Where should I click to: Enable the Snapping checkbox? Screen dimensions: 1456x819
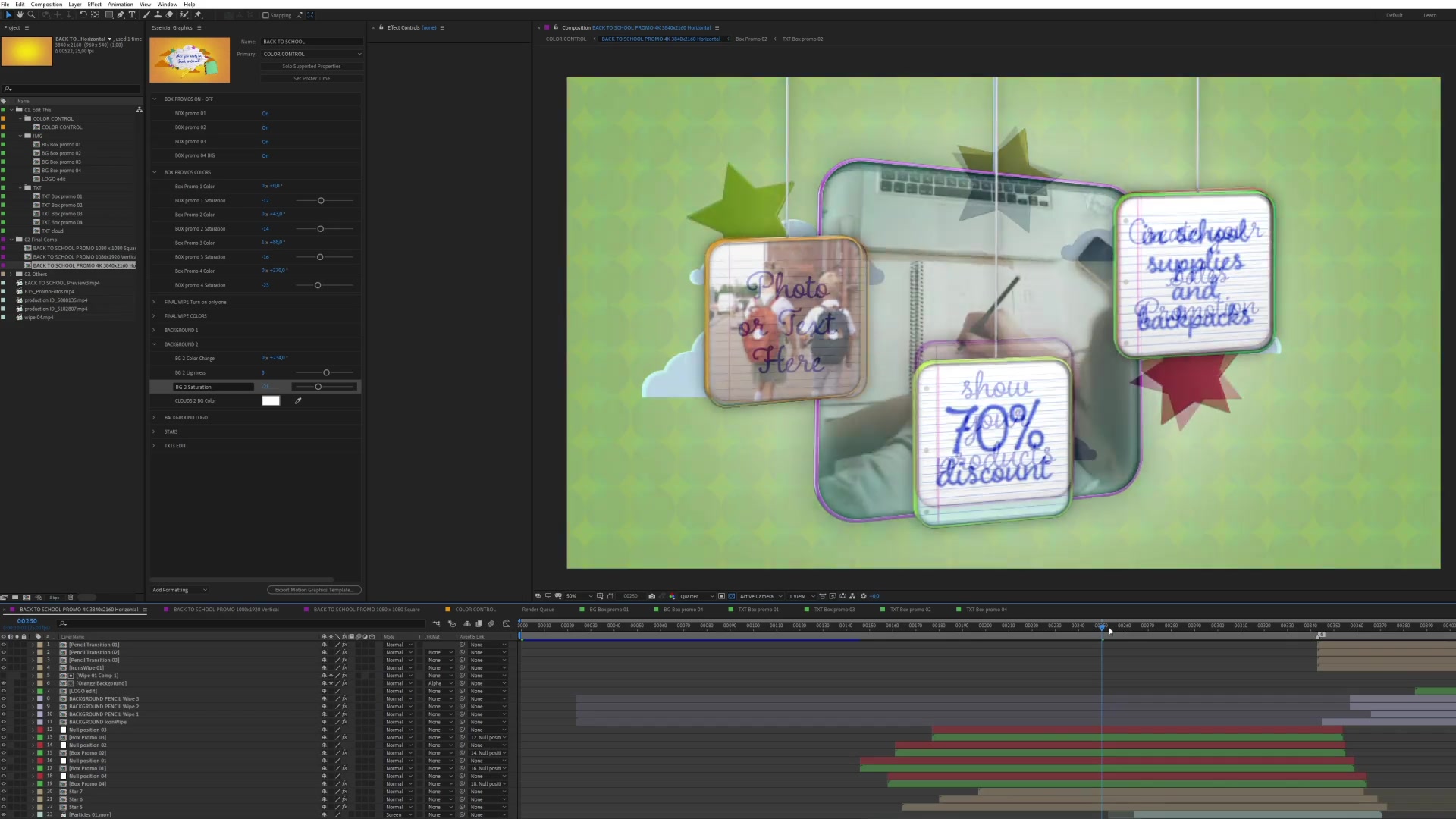(x=265, y=15)
